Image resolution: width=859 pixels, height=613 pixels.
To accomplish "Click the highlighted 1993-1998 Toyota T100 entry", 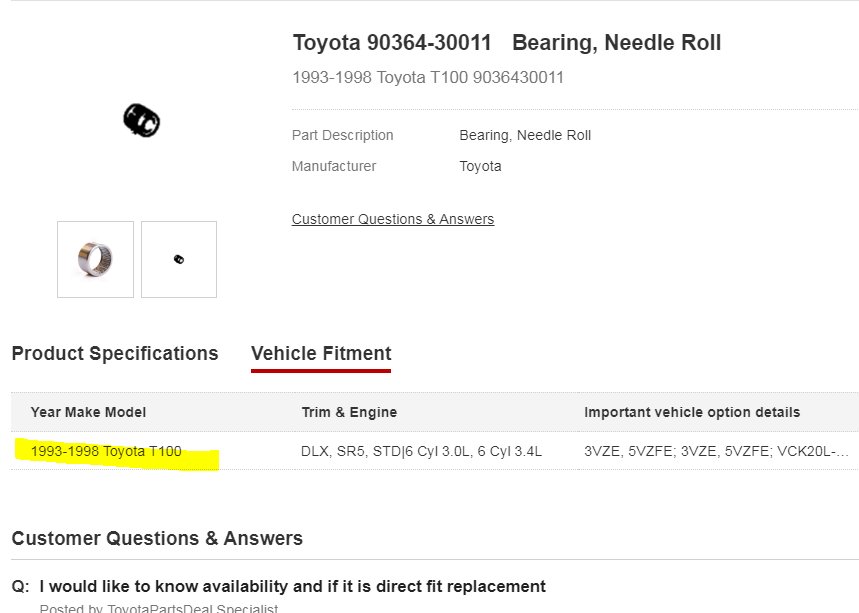I will tap(106, 451).
